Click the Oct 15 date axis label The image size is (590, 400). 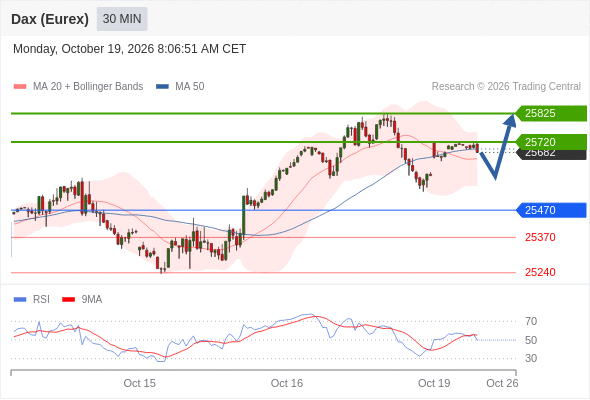coord(139,383)
